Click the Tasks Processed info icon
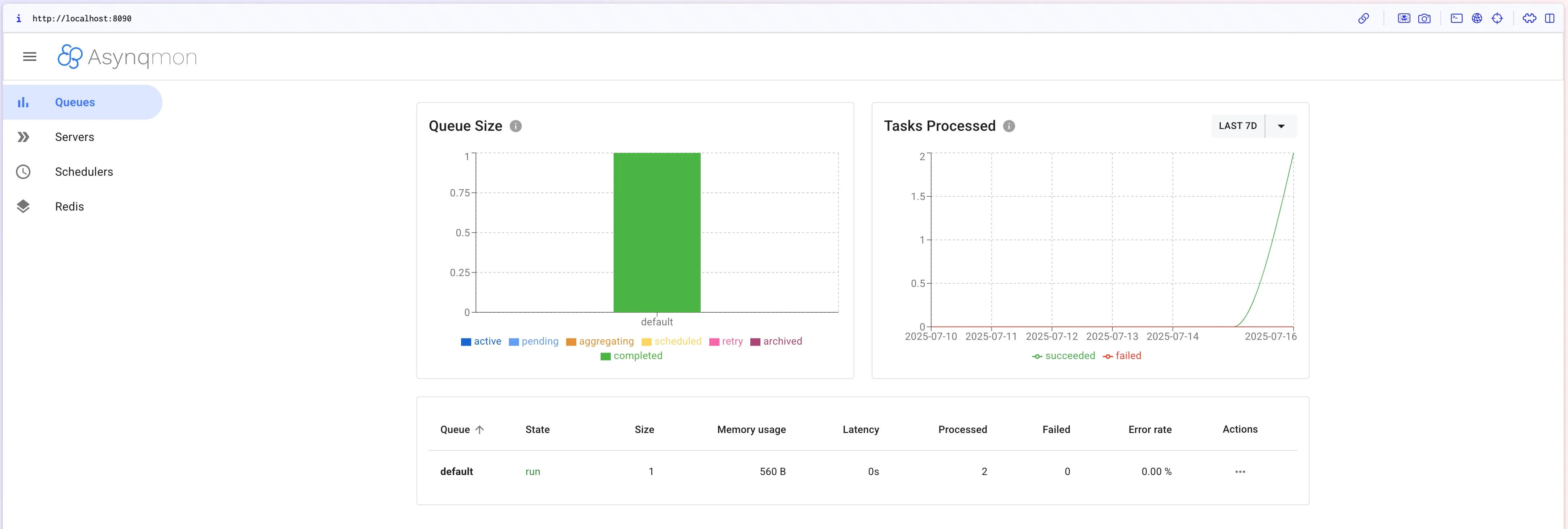The image size is (1568, 529). (1009, 126)
